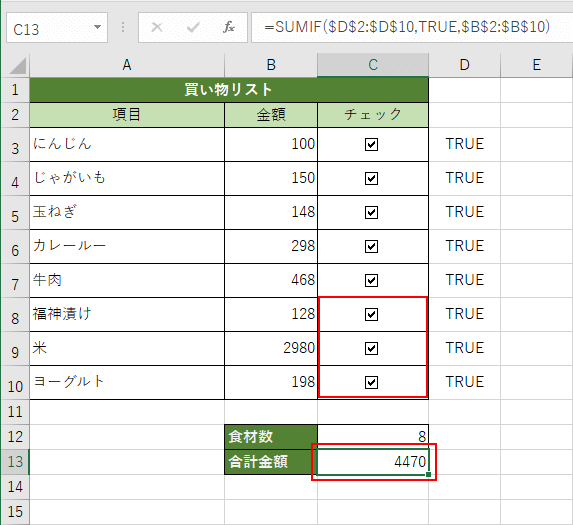Select the 玉ねぎ cell

pos(127,213)
